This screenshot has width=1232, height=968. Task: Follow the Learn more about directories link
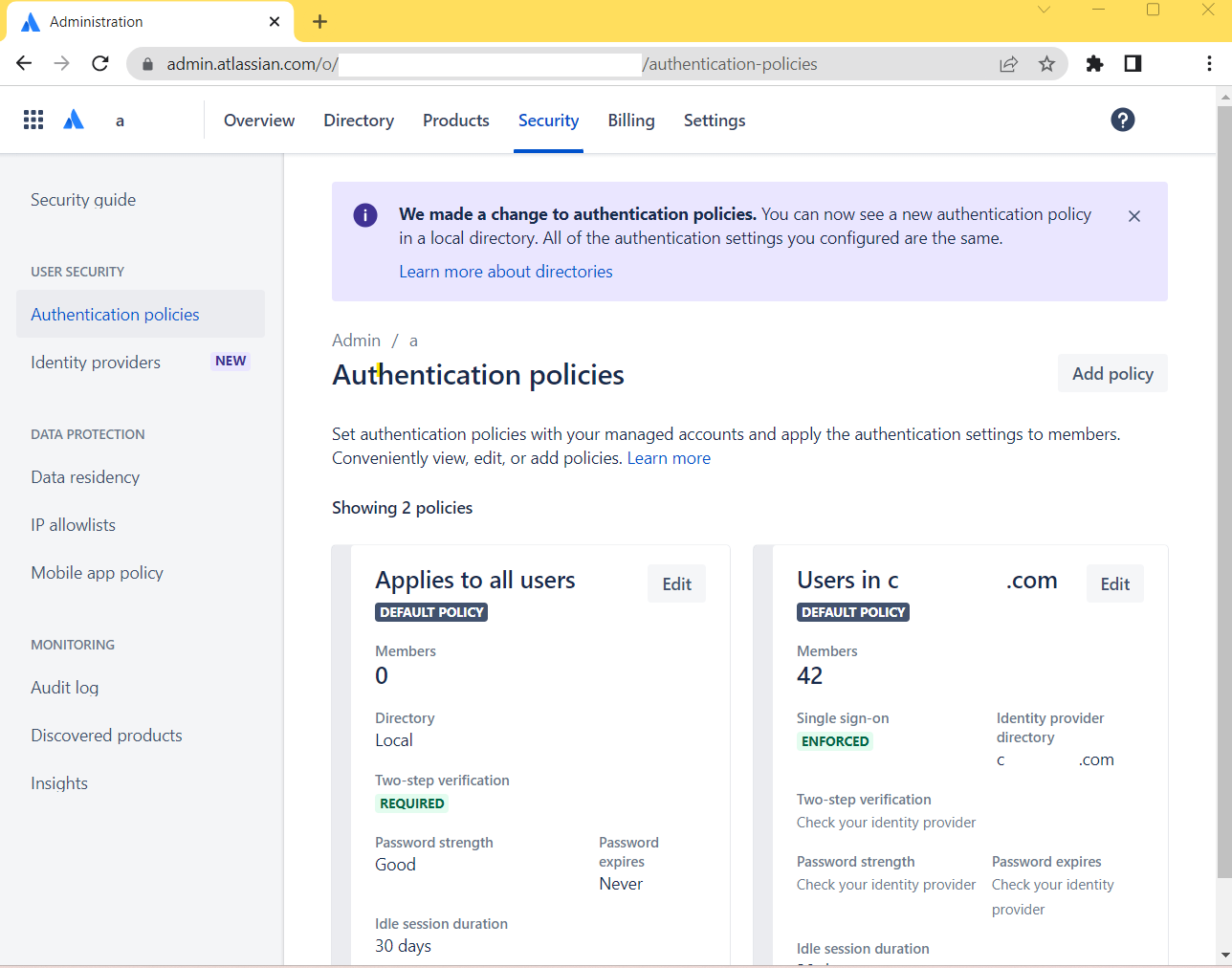(506, 272)
